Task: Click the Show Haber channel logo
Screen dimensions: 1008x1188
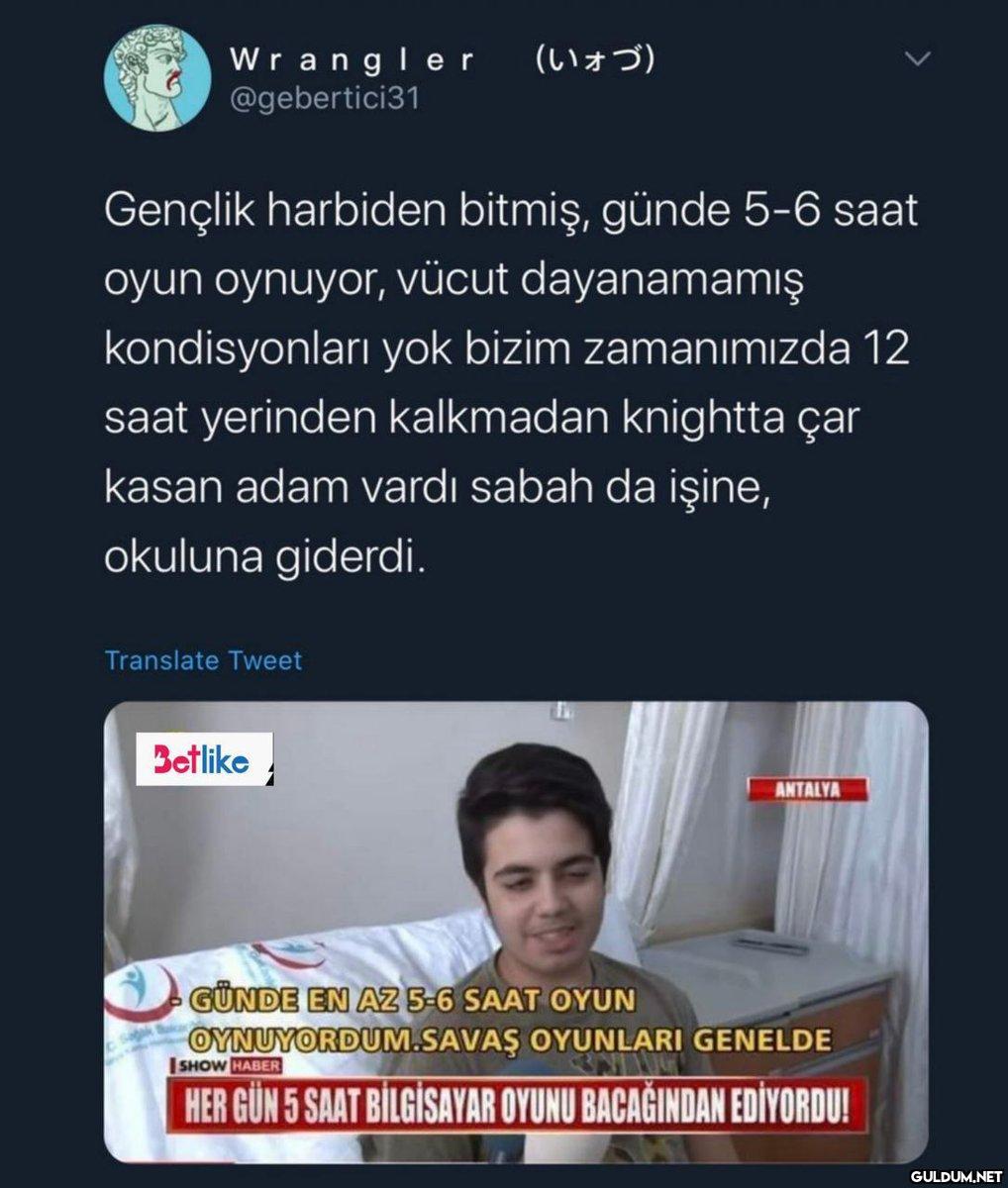Action: [229, 1066]
